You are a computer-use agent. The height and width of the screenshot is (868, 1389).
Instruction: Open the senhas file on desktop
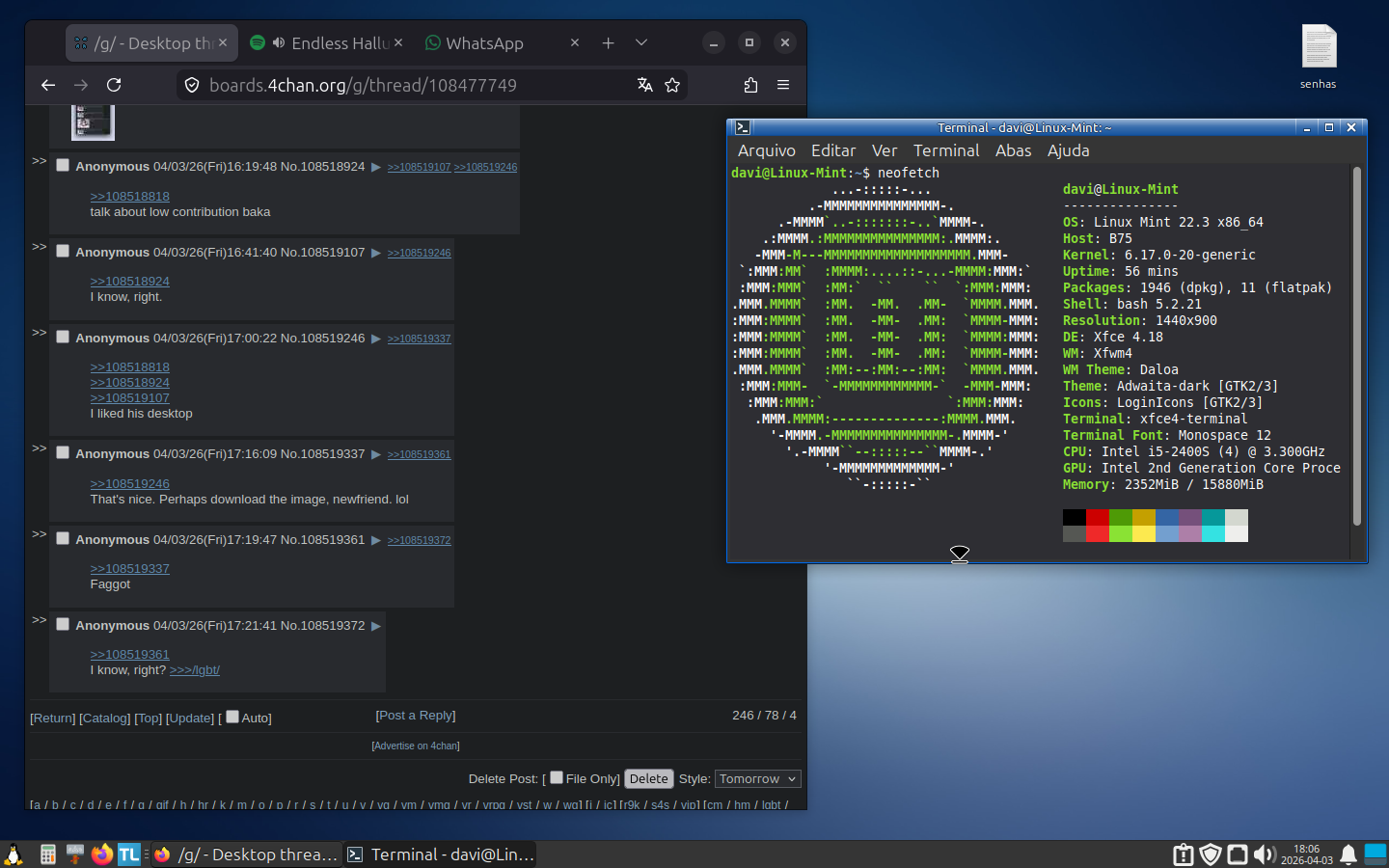click(x=1318, y=48)
